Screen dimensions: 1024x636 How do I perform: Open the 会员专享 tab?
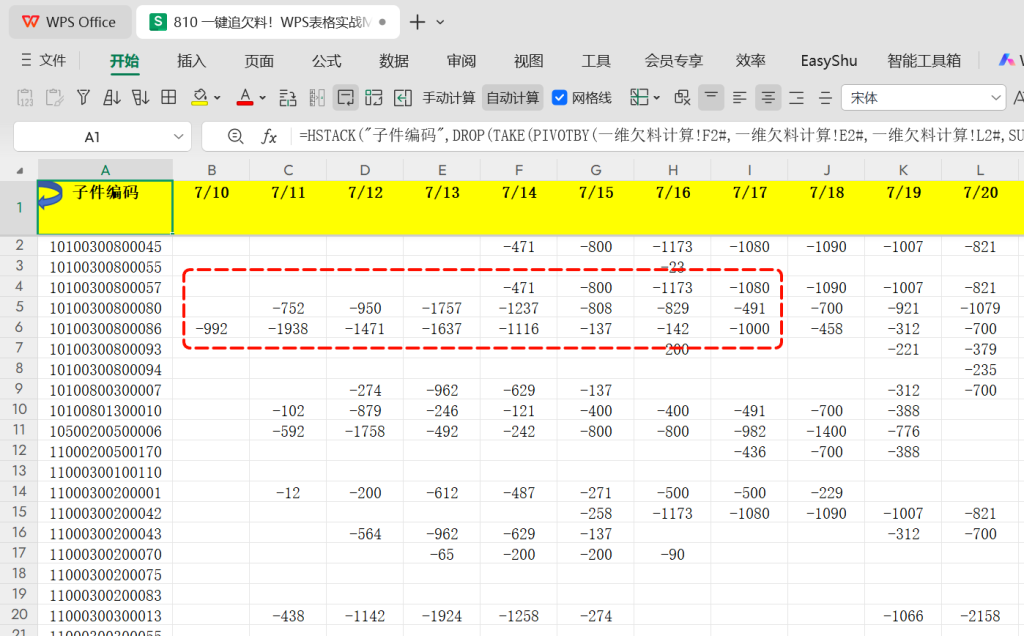(x=673, y=61)
